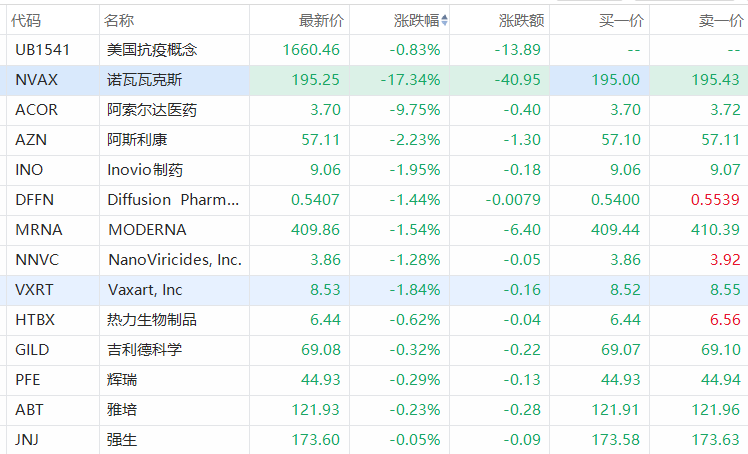Select the JNJ ticker code
This screenshot has width=748, height=454.
[32, 440]
